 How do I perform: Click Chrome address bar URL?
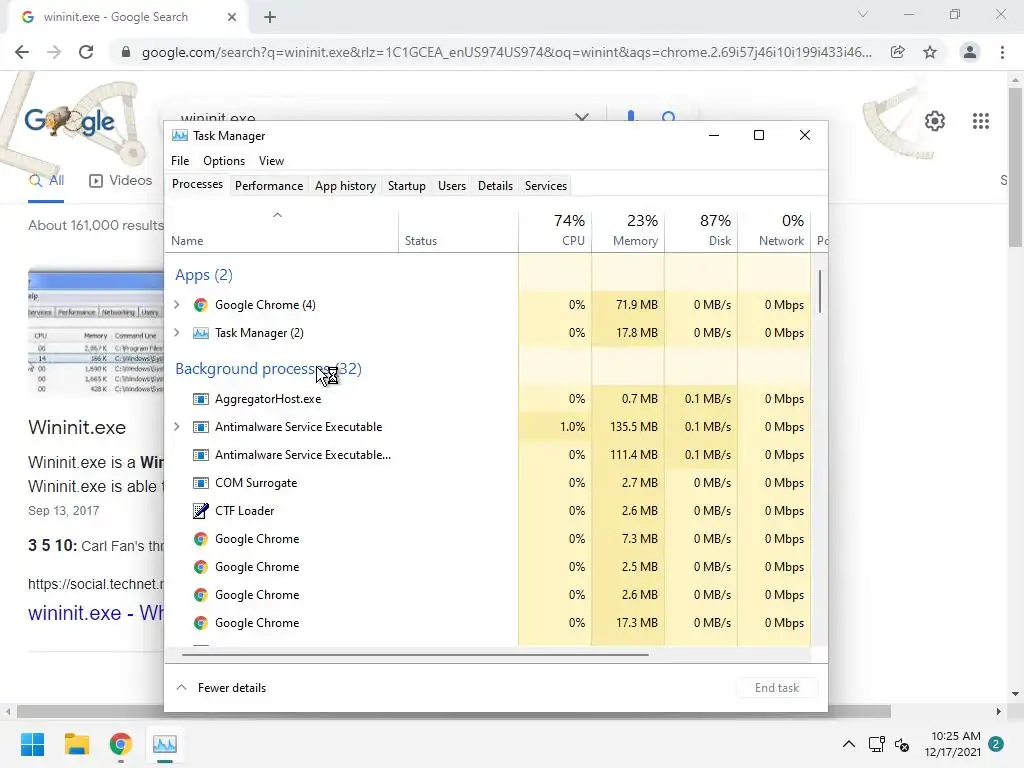(x=506, y=52)
